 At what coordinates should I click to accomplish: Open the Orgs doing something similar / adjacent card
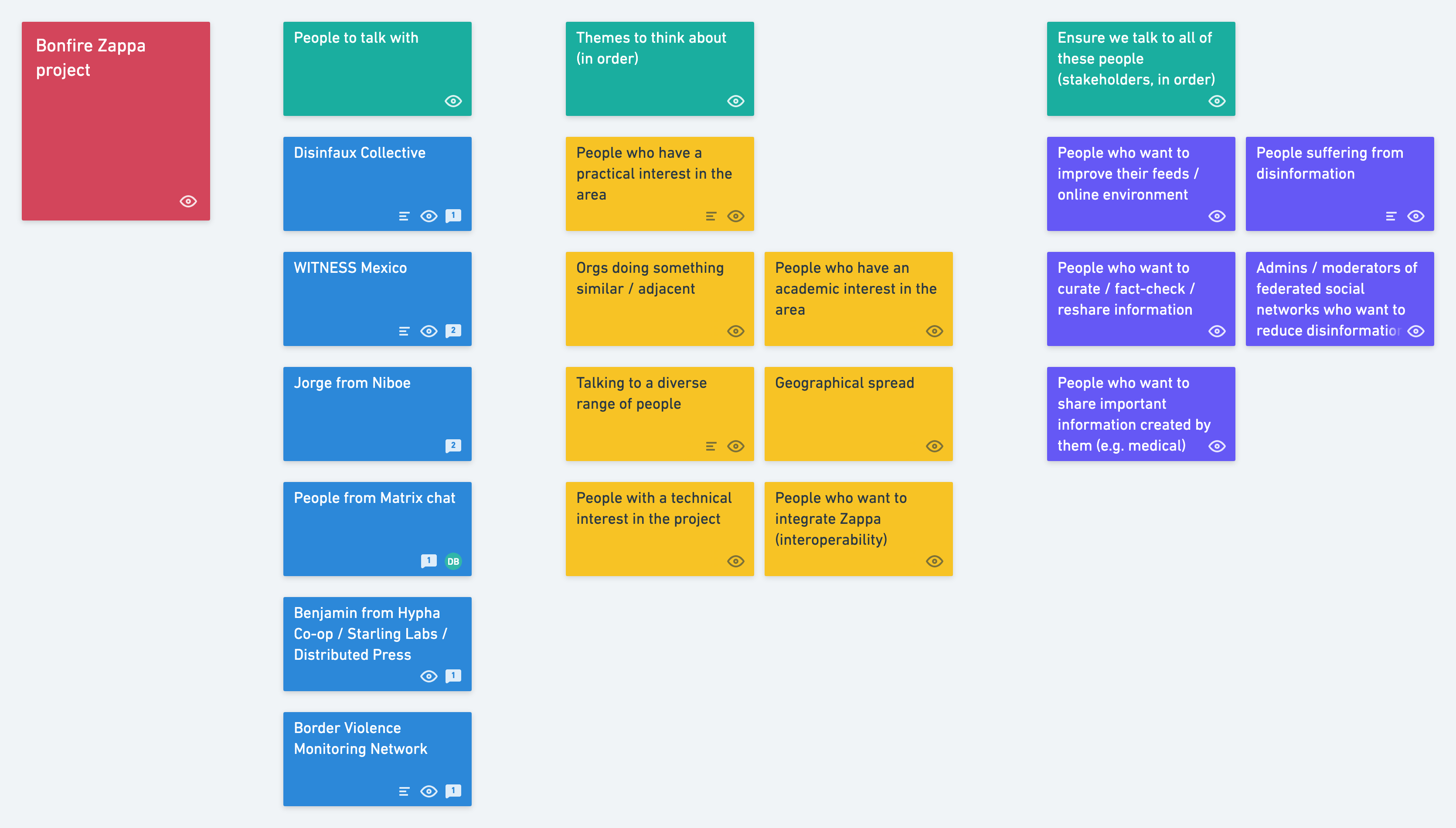tap(659, 299)
